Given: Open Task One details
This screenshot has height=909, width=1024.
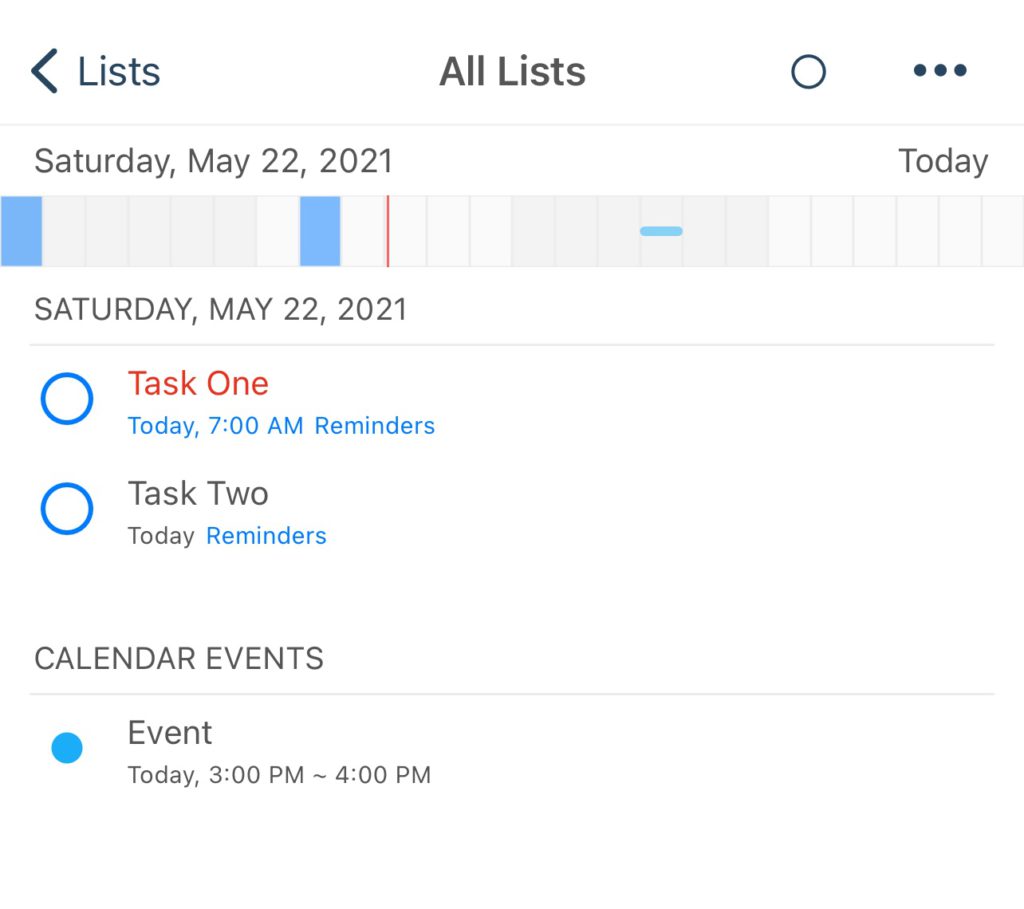Looking at the screenshot, I should pos(198,383).
